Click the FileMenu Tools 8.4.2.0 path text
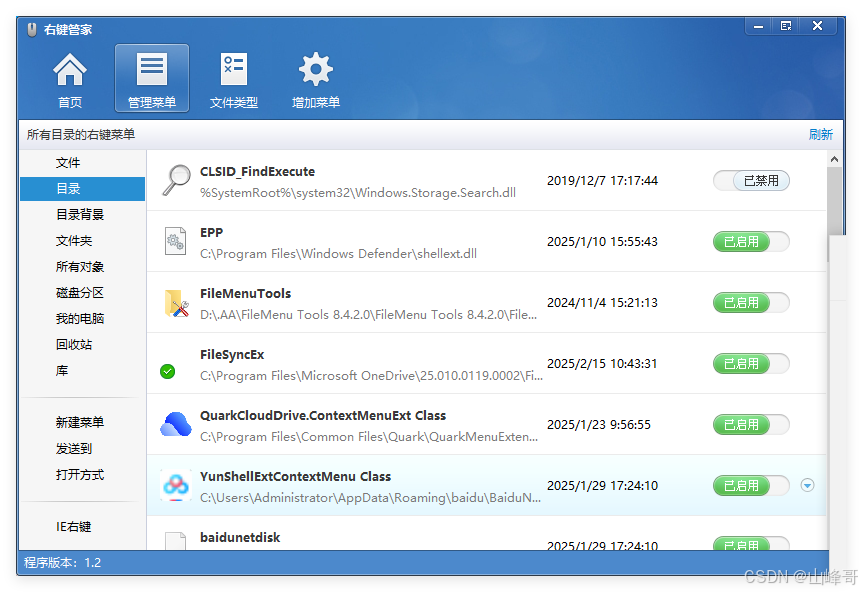 [x=368, y=315]
